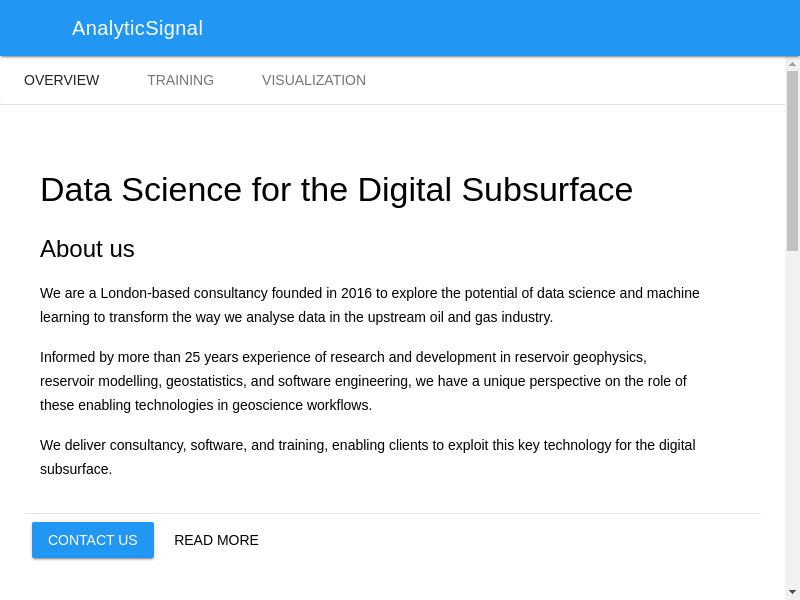Viewport: 800px width, 600px height.
Task: Click the 'Data Science for the Digital Subsurface' heading
Action: (x=336, y=189)
